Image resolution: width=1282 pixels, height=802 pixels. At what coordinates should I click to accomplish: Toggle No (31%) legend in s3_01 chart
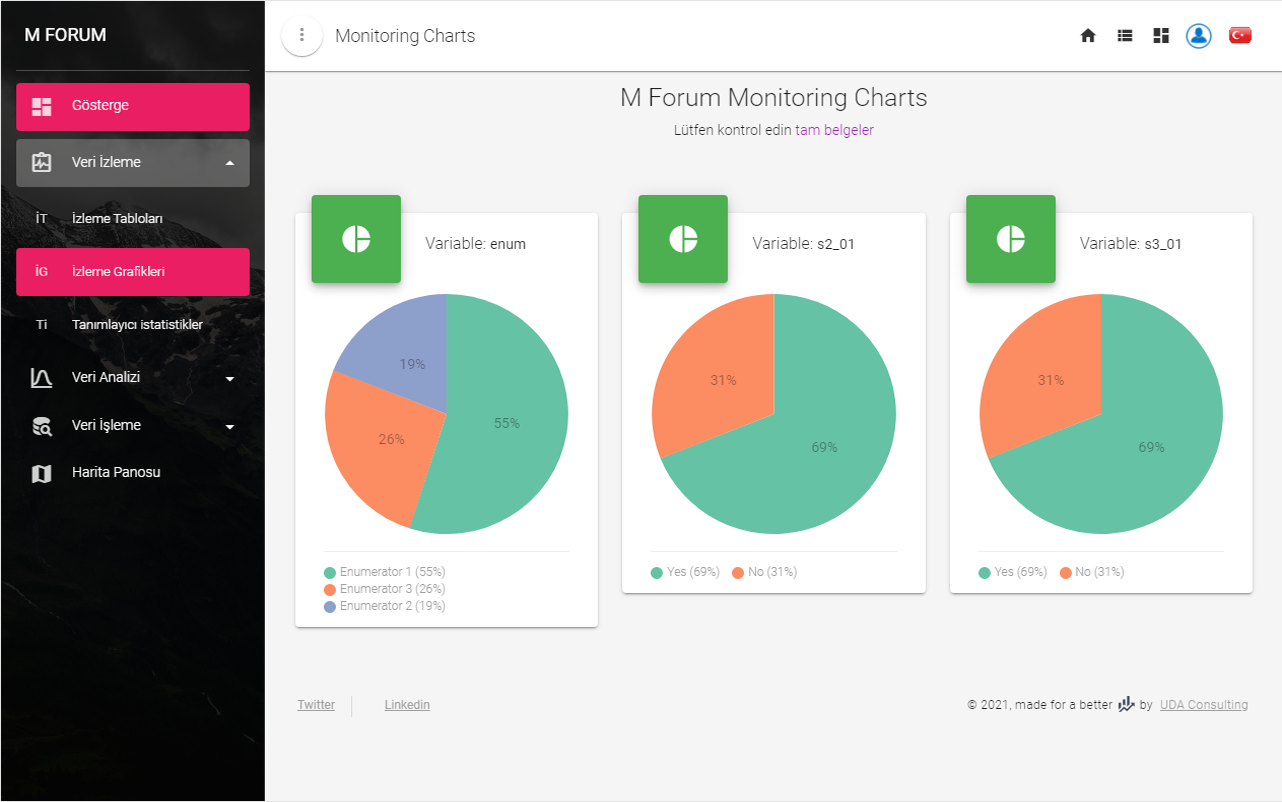1092,572
